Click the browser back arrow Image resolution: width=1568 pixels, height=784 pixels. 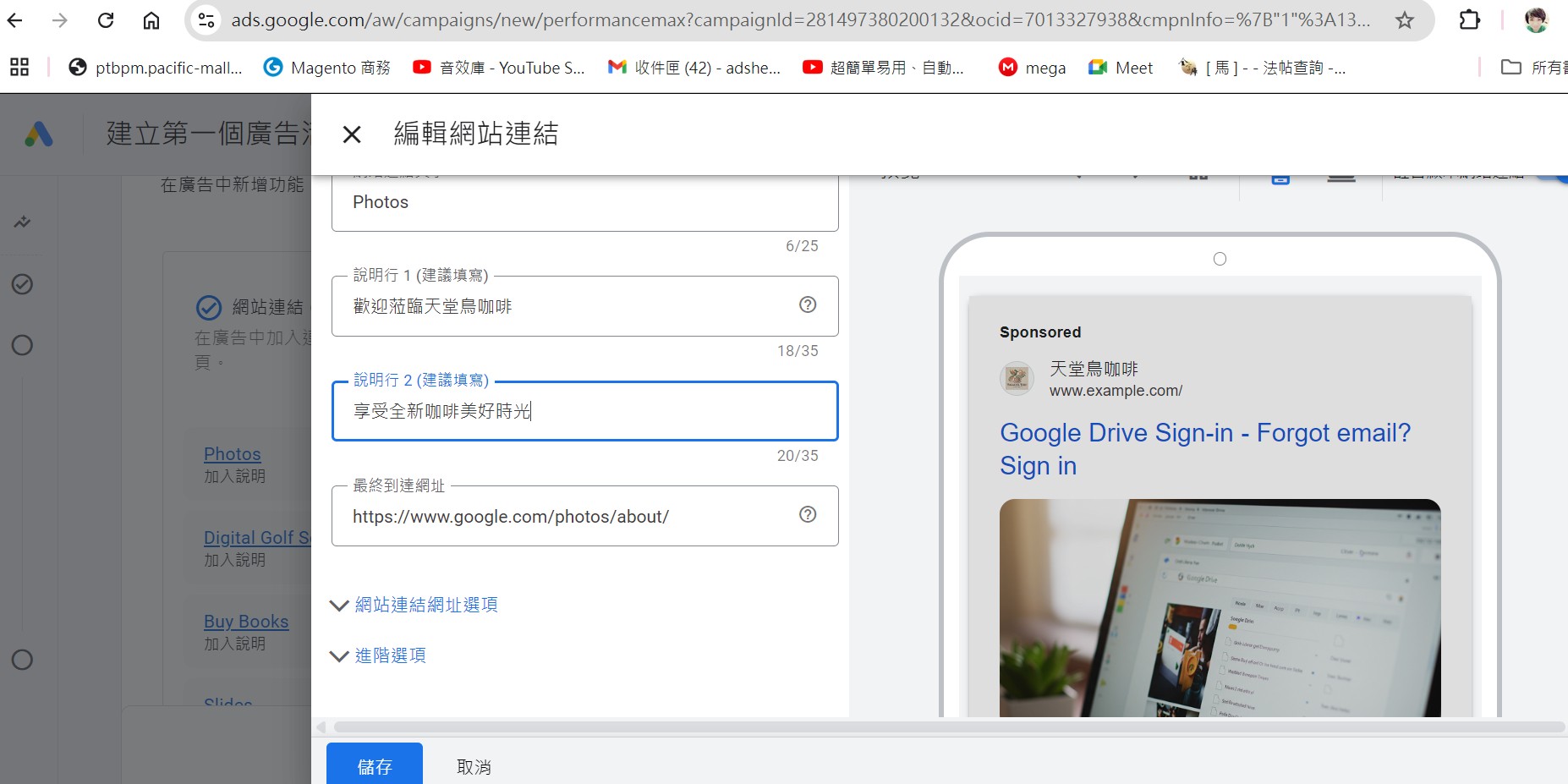click(15, 19)
